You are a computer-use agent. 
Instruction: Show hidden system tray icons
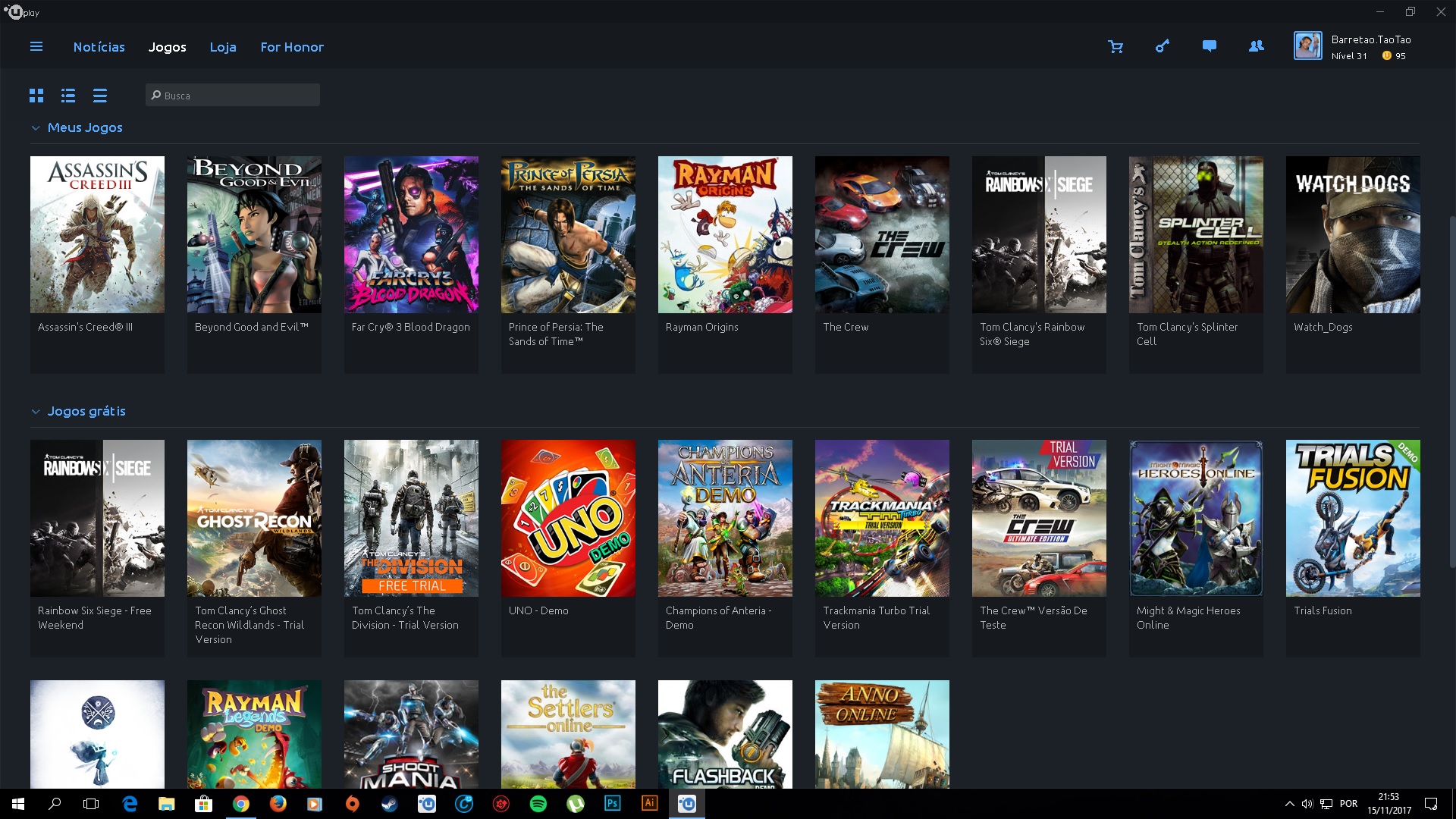[x=1289, y=804]
